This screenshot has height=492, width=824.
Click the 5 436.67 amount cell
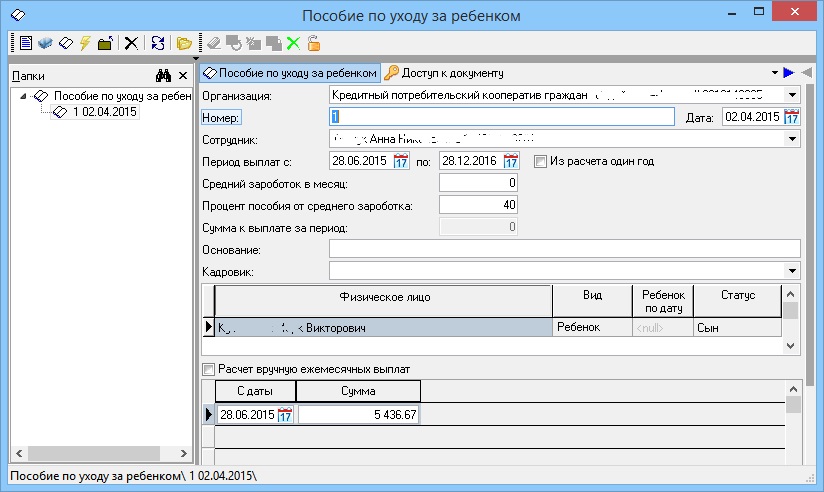358,415
